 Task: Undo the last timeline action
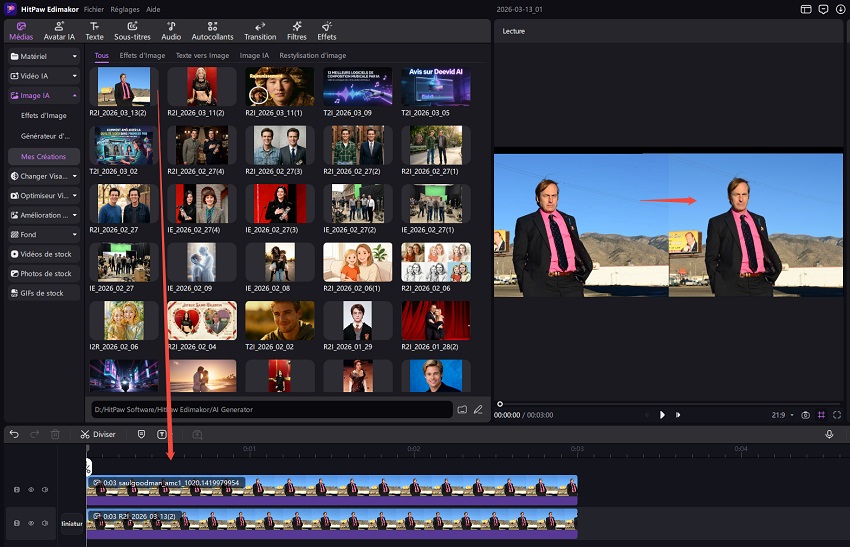[x=14, y=434]
